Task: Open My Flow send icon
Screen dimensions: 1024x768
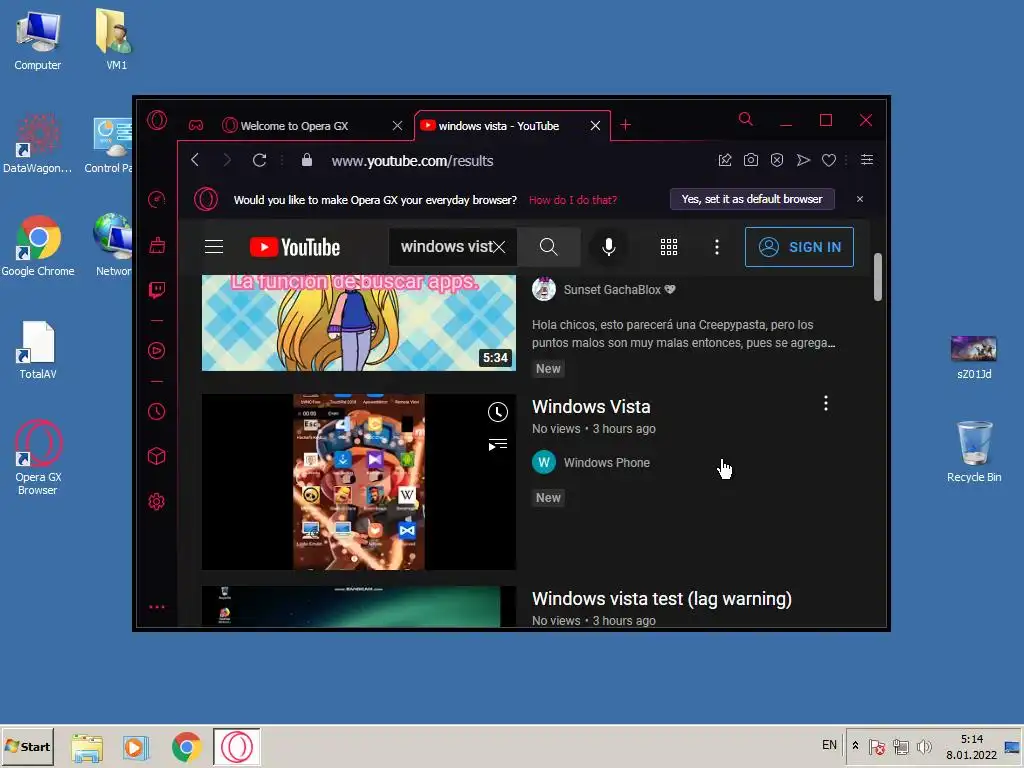Action: point(803,160)
